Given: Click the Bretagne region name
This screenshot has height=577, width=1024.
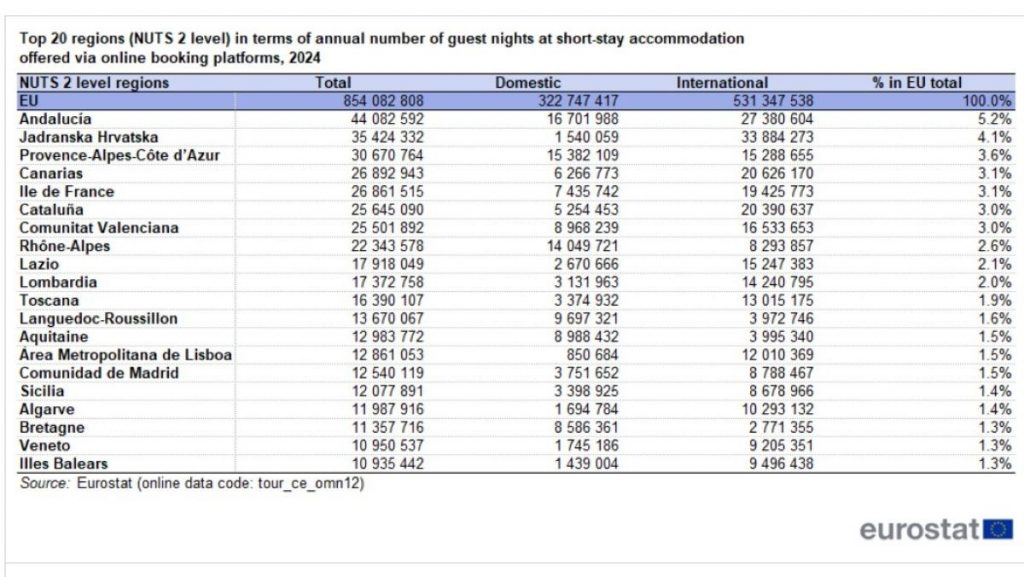Looking at the screenshot, I should (x=52, y=428).
